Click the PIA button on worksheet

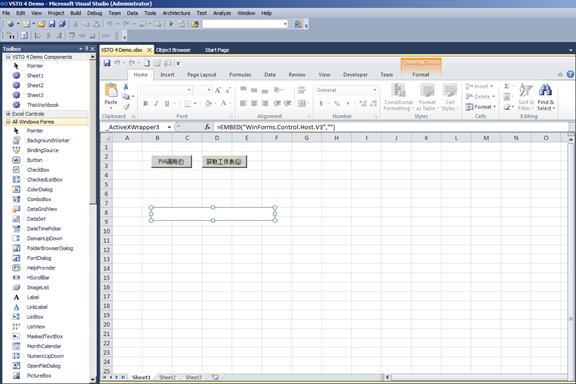pyautogui.click(x=172, y=162)
